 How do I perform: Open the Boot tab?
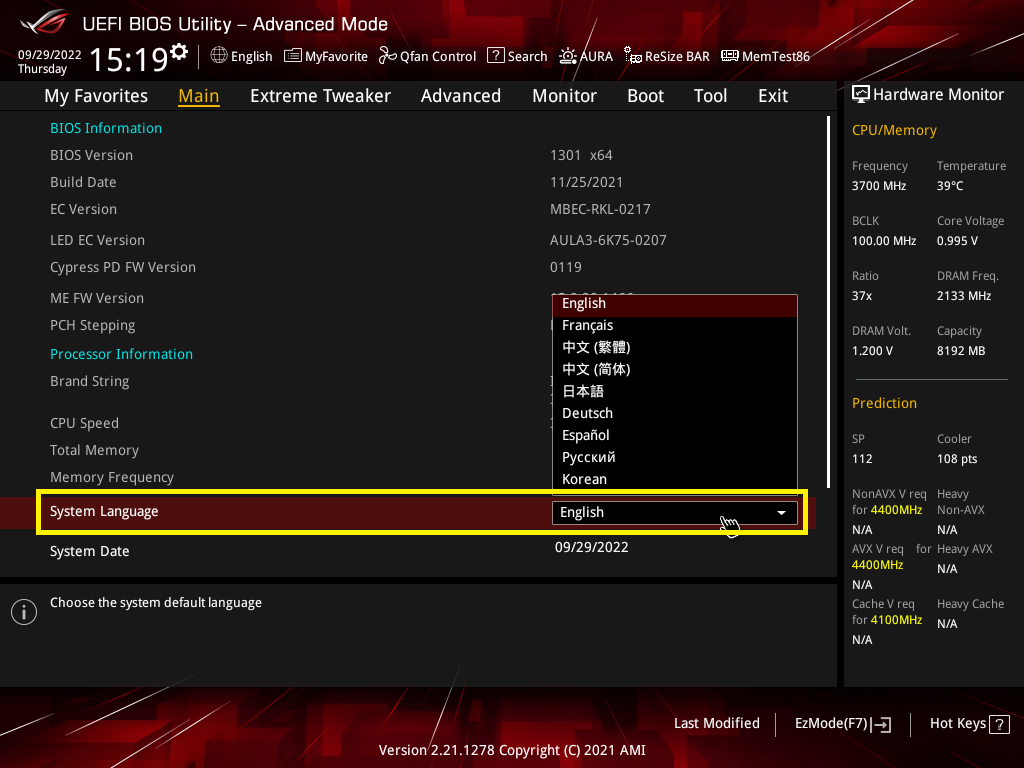coord(645,96)
